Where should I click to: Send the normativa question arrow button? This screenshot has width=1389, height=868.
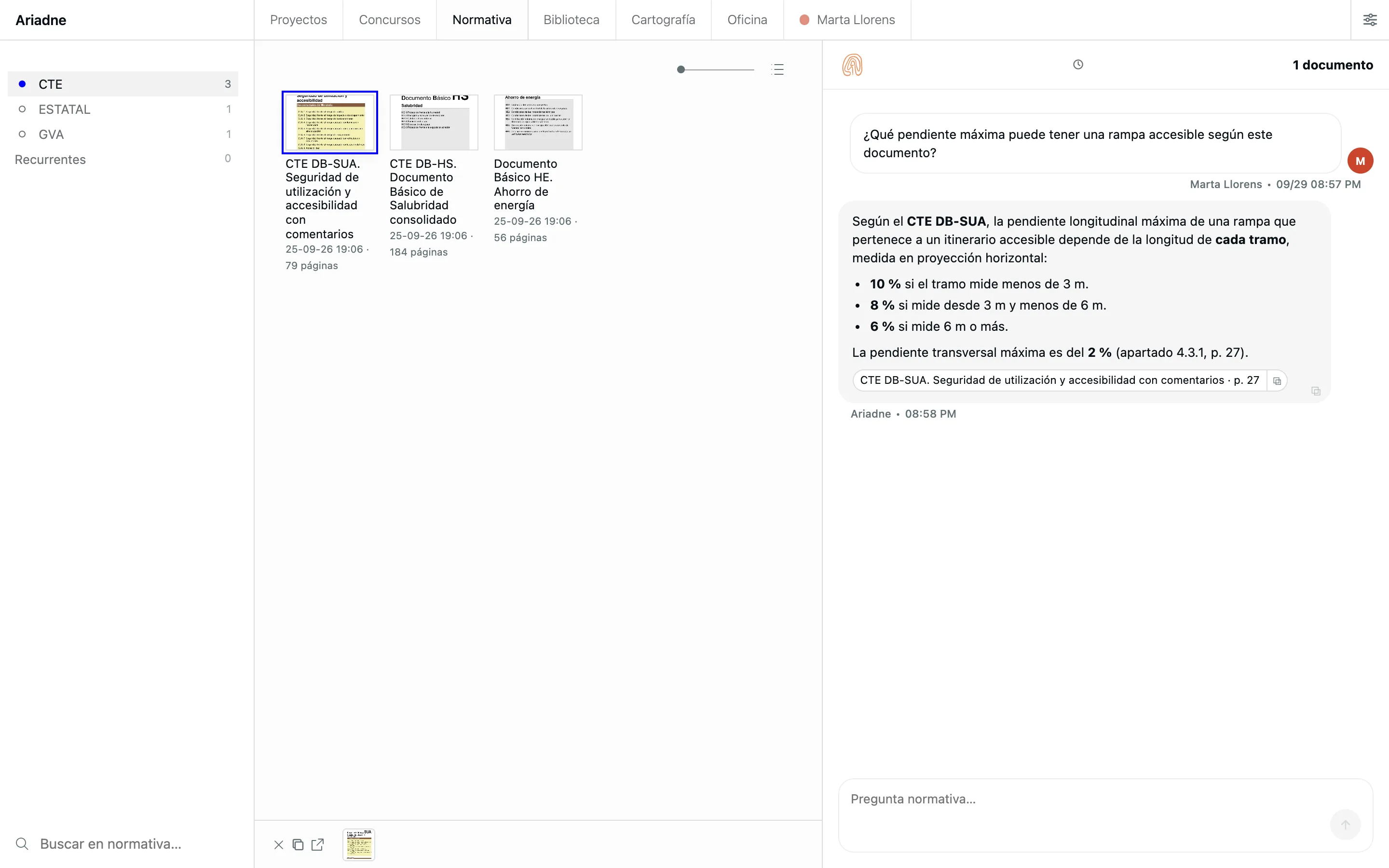(1346, 825)
